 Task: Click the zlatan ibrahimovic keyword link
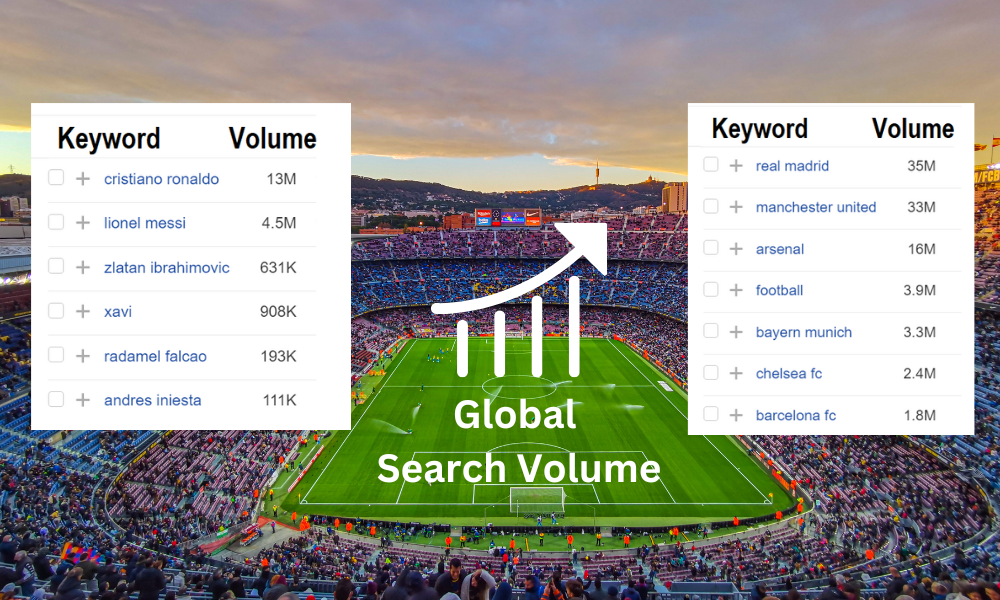pyautogui.click(x=166, y=267)
